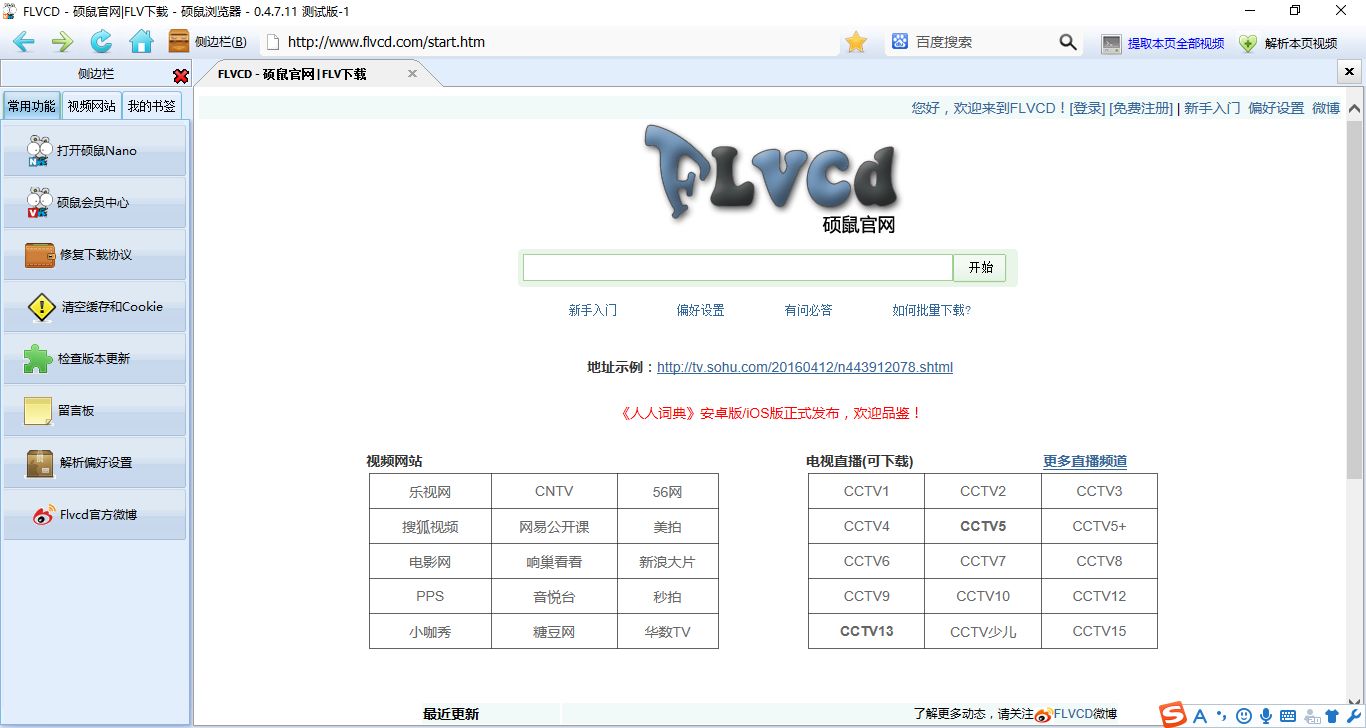Open the CCTV1 live channel
1366x728 pixels.
click(x=866, y=491)
